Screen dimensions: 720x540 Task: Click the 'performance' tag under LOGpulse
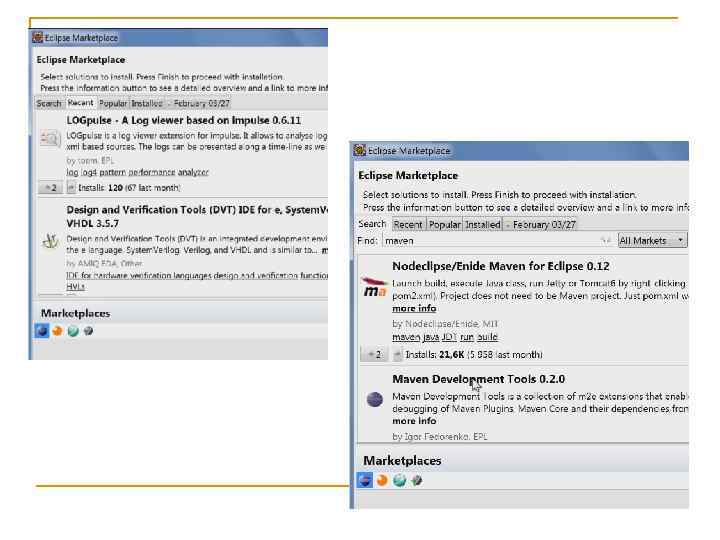152,172
